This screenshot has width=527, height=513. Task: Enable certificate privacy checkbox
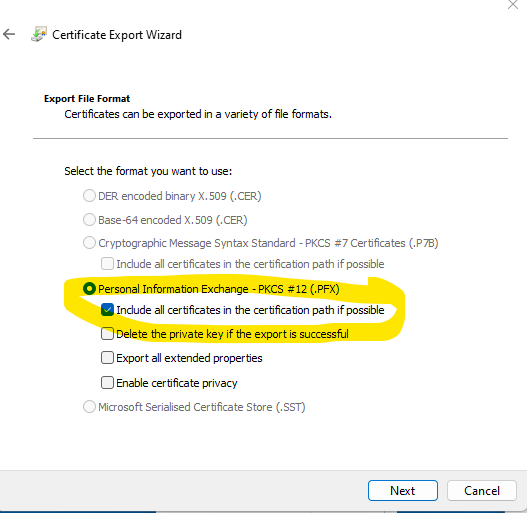pyautogui.click(x=107, y=383)
